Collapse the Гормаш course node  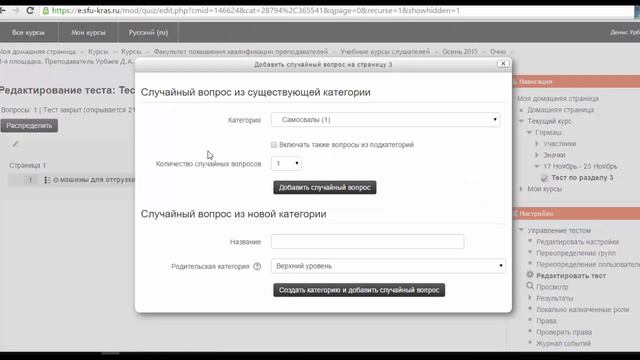[529, 132]
